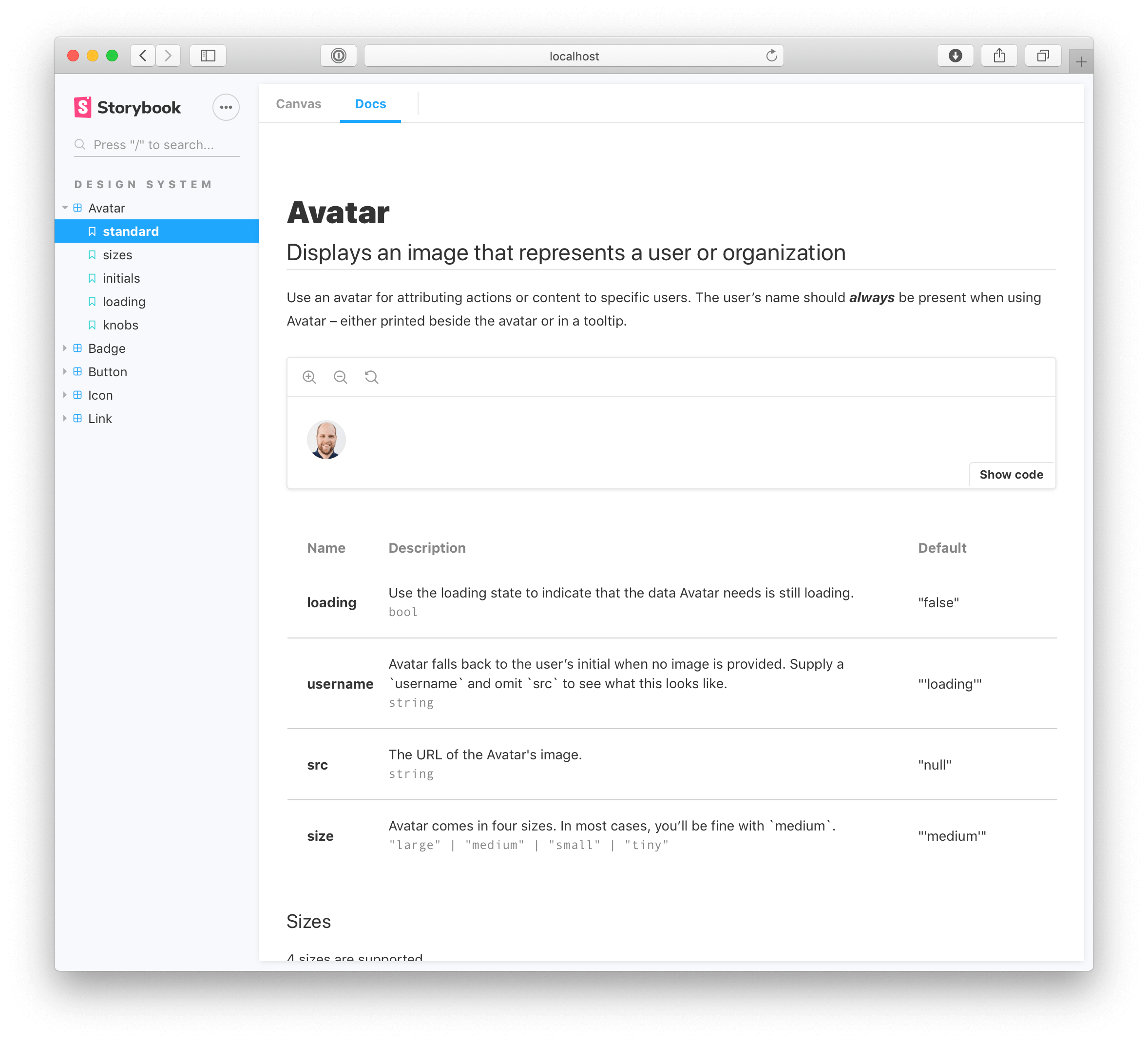Select the Canvas tab

pyautogui.click(x=299, y=103)
